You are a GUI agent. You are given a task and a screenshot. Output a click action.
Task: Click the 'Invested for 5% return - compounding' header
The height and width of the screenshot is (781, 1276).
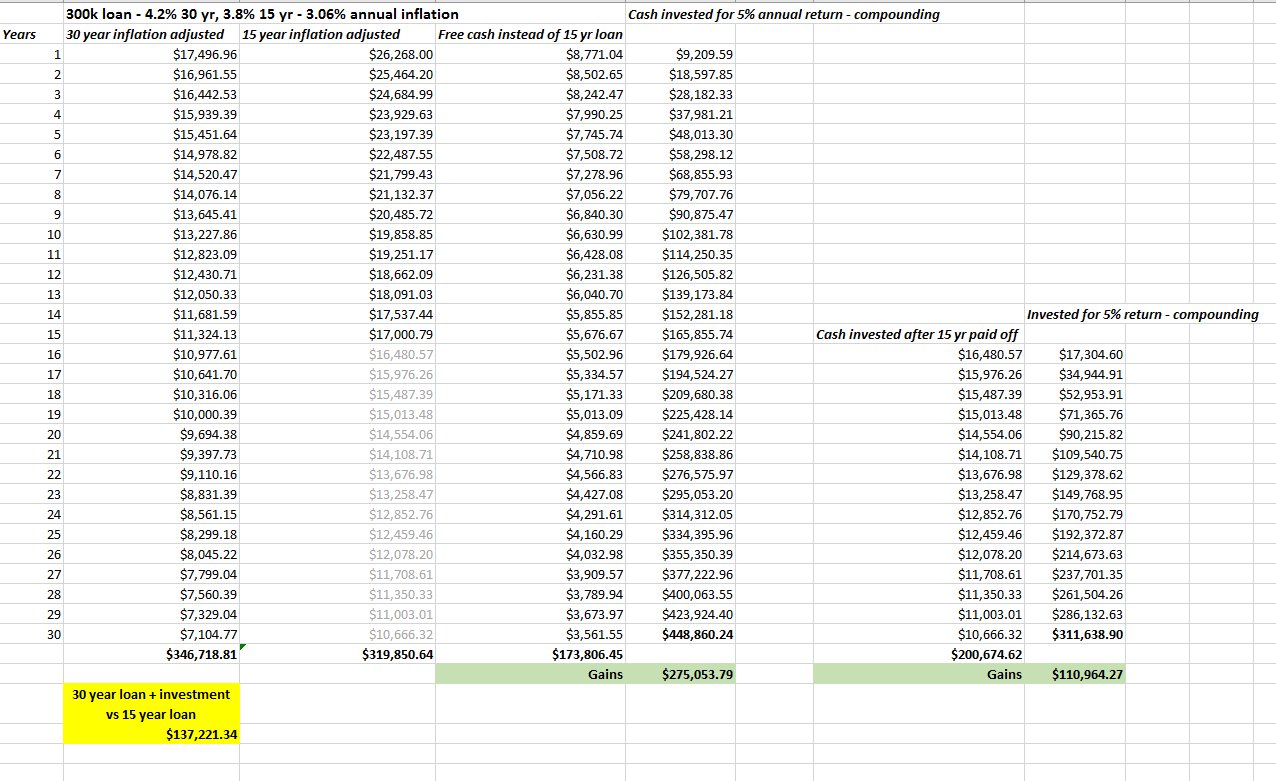(x=1143, y=314)
